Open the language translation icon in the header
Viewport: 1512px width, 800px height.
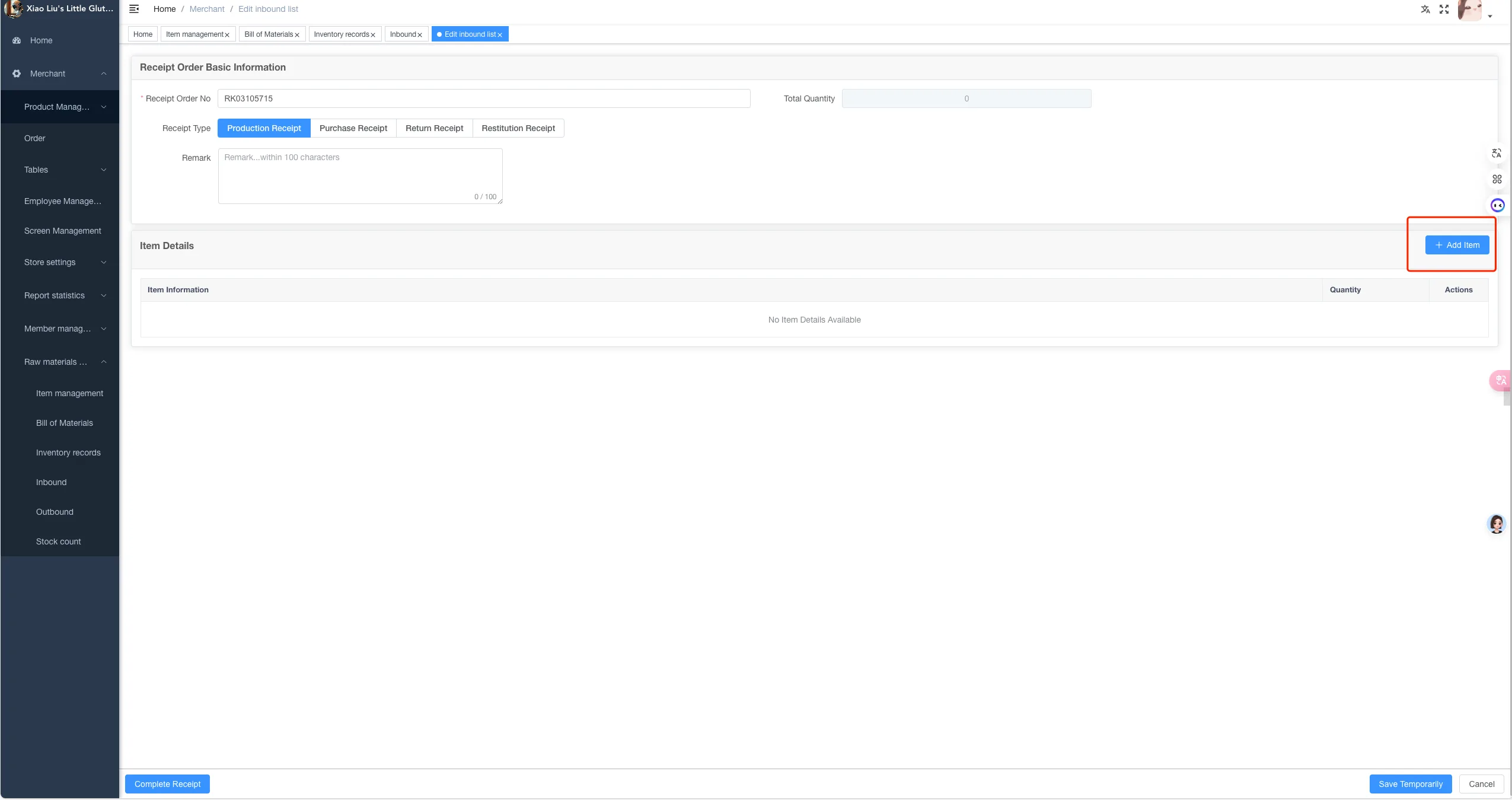pos(1425,9)
